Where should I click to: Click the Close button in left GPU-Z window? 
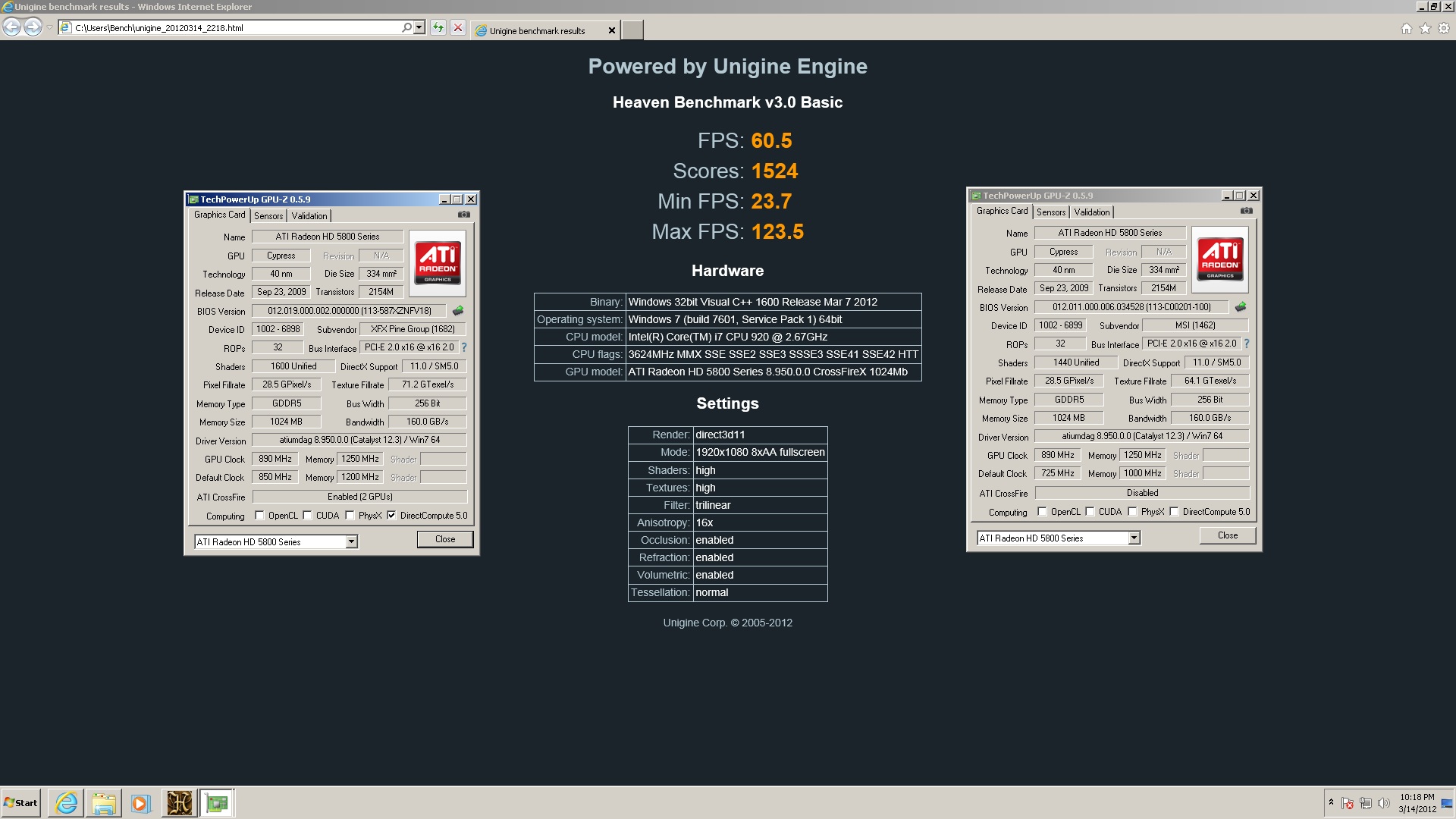coord(445,539)
